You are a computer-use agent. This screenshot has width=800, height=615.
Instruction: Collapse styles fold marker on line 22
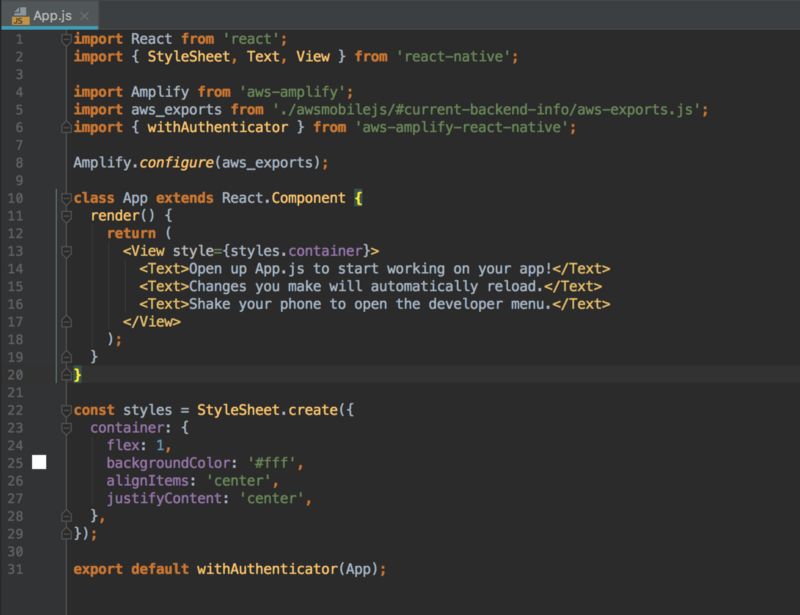coord(66,410)
